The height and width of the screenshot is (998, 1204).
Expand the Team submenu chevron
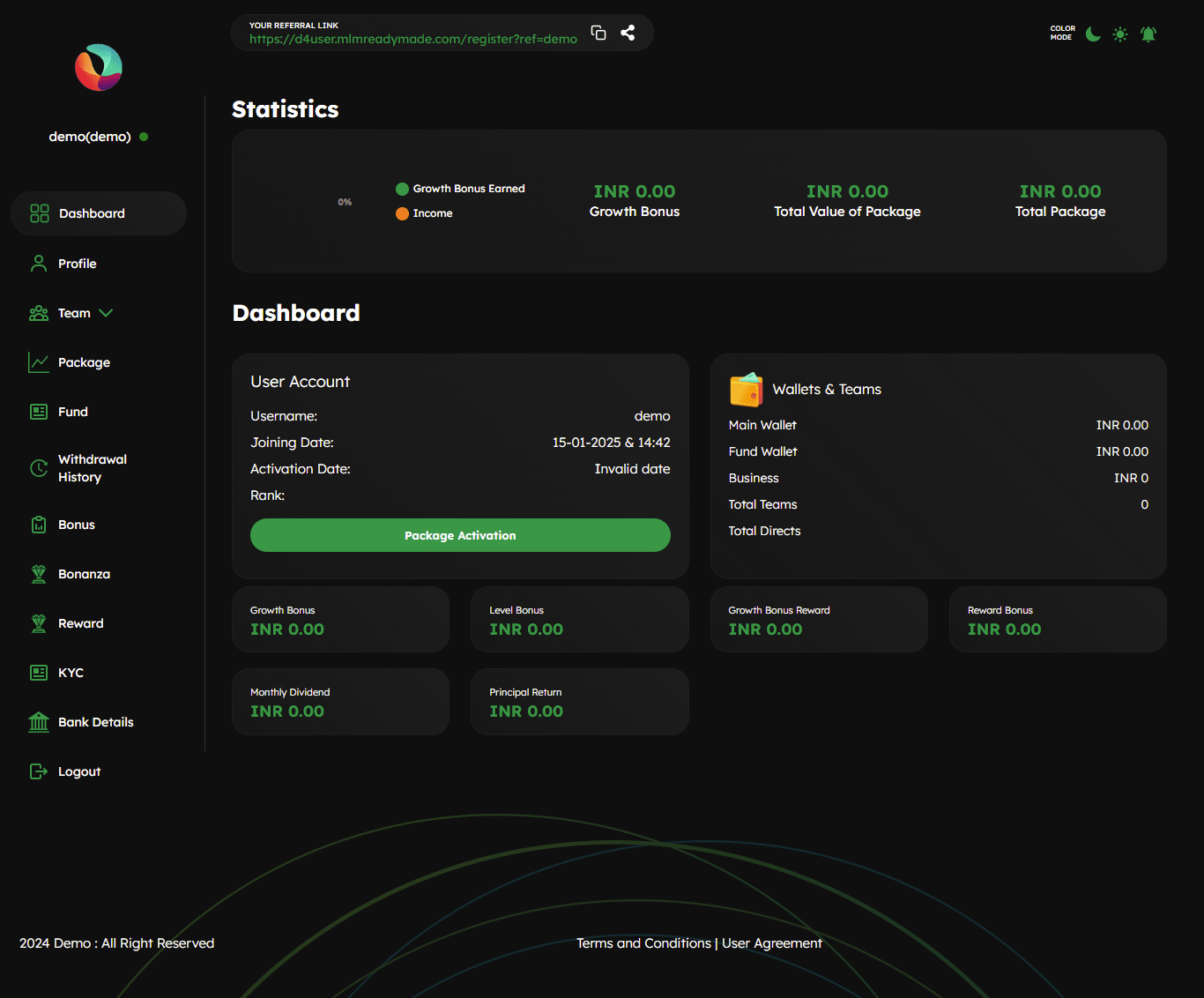click(x=106, y=313)
